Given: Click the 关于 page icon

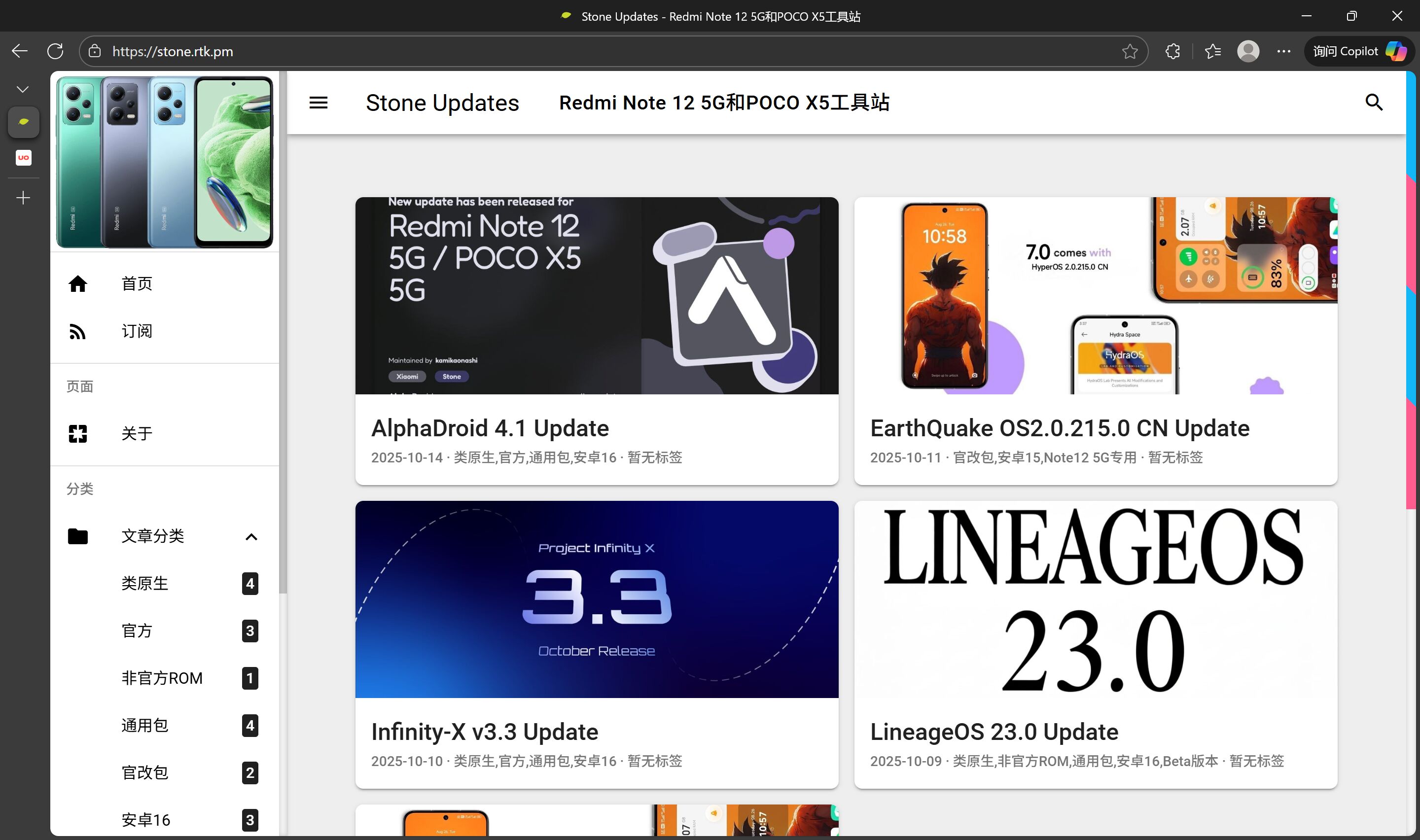Looking at the screenshot, I should coord(77,434).
